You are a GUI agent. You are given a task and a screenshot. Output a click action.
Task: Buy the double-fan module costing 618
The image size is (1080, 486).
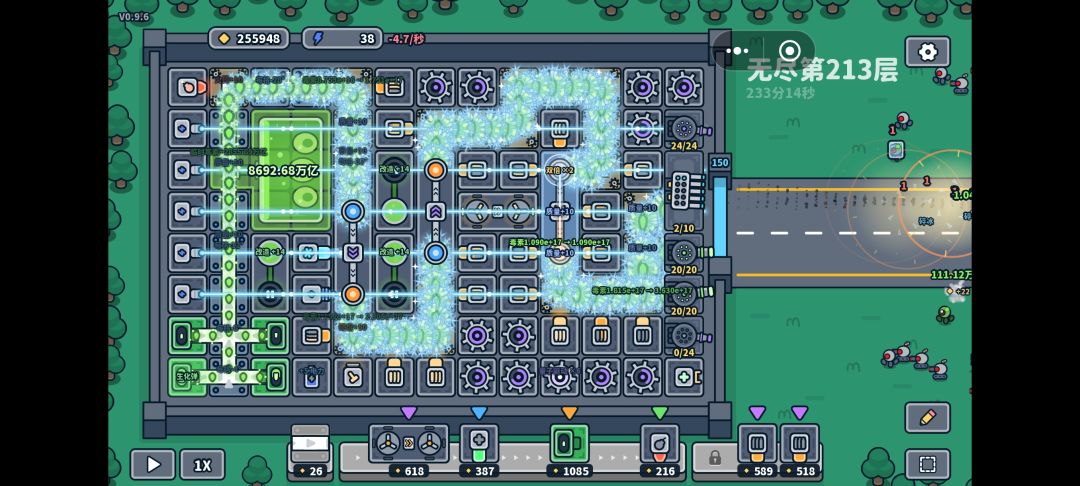pos(408,443)
